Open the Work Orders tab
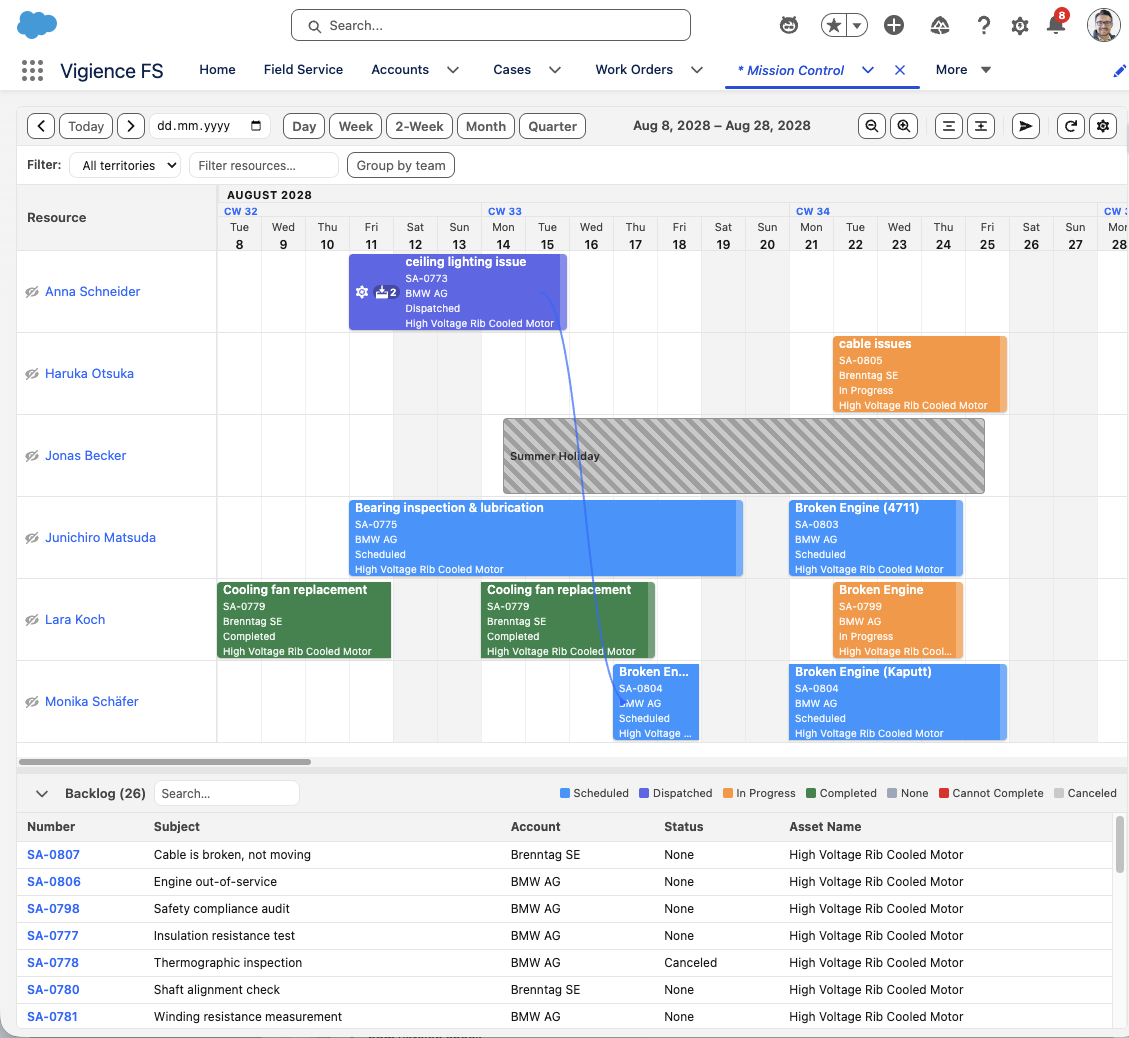Viewport: 1129px width, 1038px height. 634,70
